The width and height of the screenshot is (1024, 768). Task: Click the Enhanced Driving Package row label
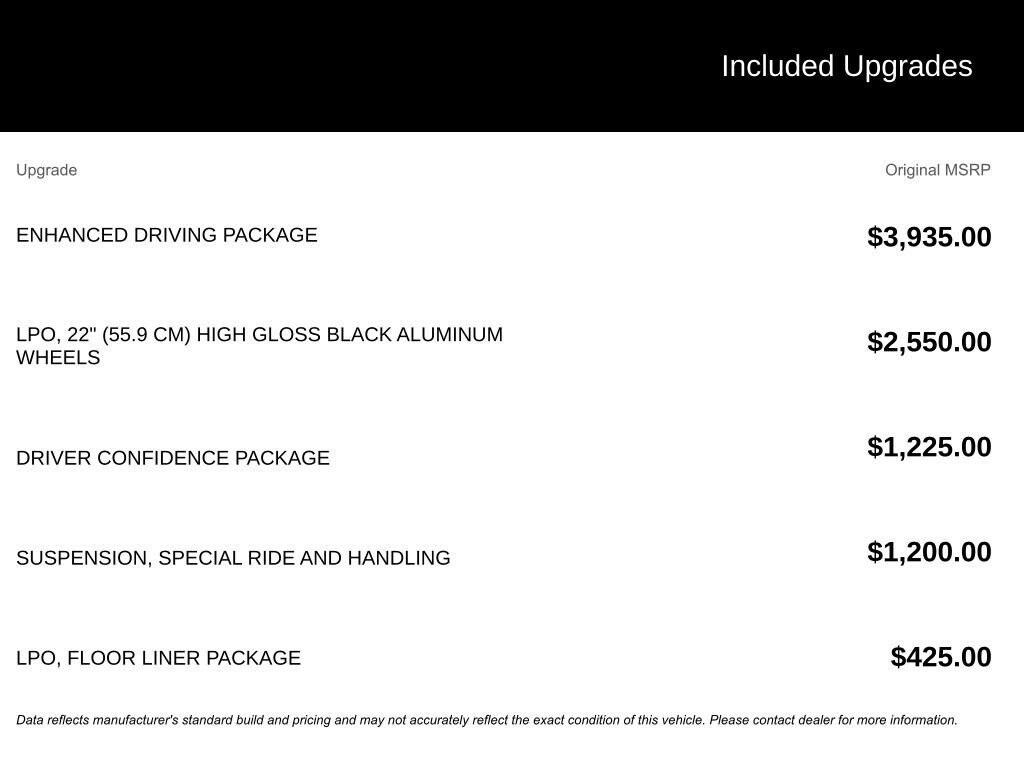coord(167,235)
